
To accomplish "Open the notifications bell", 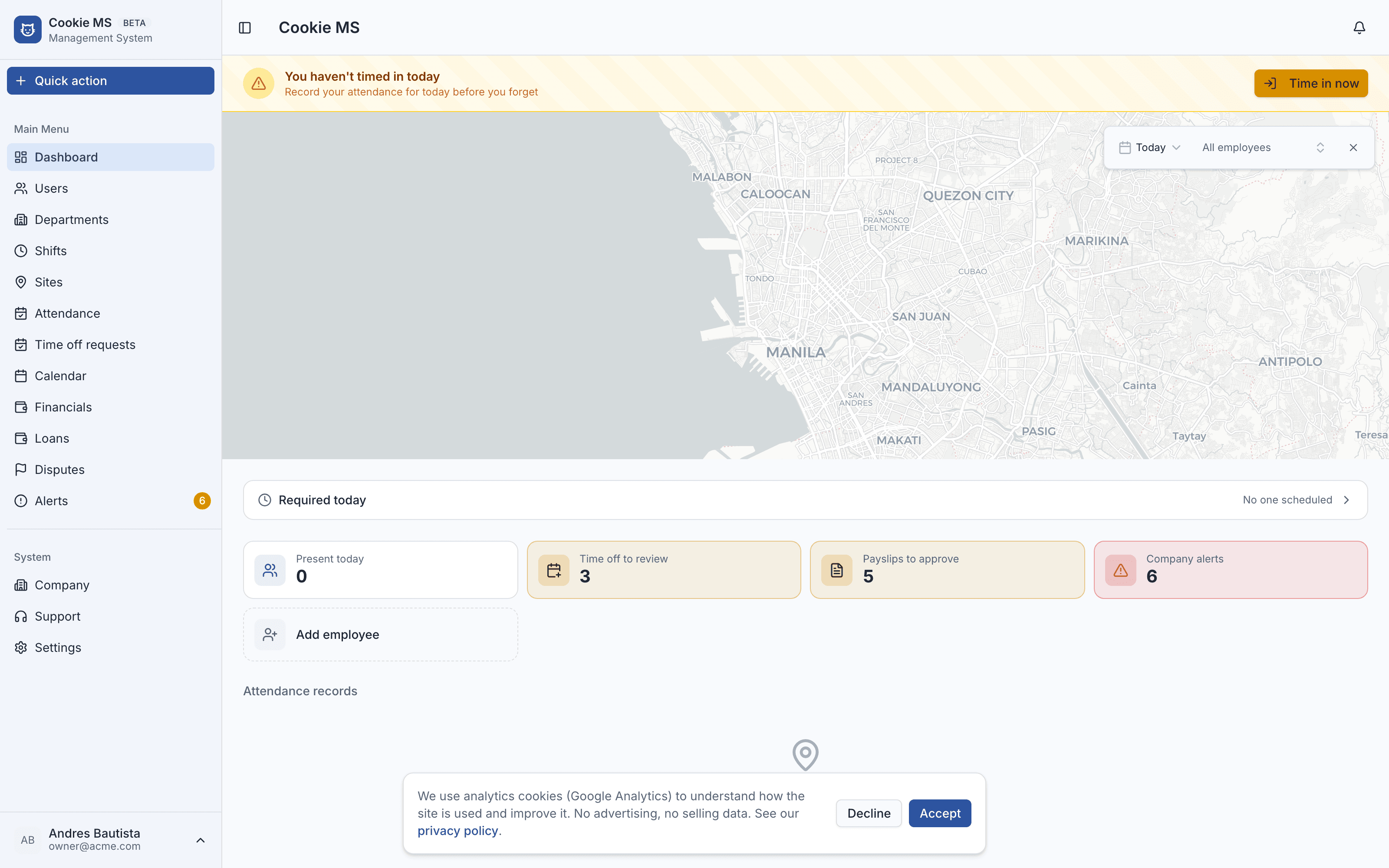I will [1359, 27].
